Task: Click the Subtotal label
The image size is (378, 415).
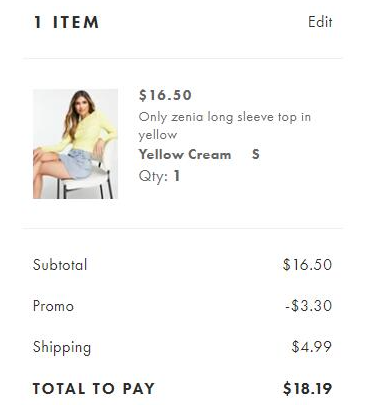Action: 60,265
